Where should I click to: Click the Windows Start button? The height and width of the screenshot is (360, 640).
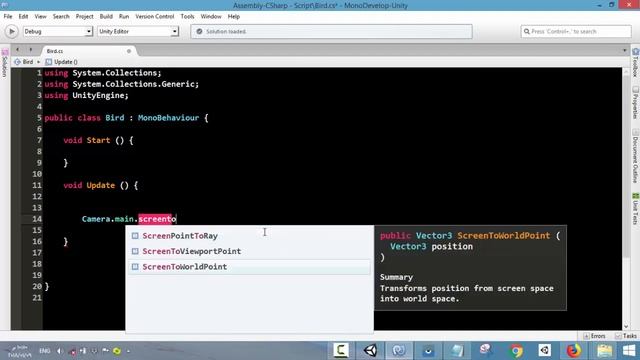629,351
